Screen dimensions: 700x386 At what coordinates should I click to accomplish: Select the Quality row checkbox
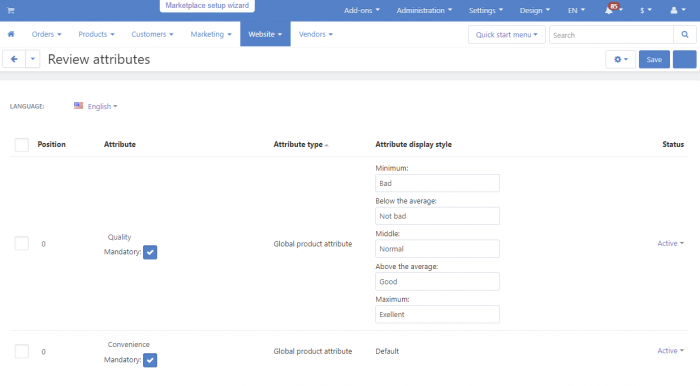21,244
